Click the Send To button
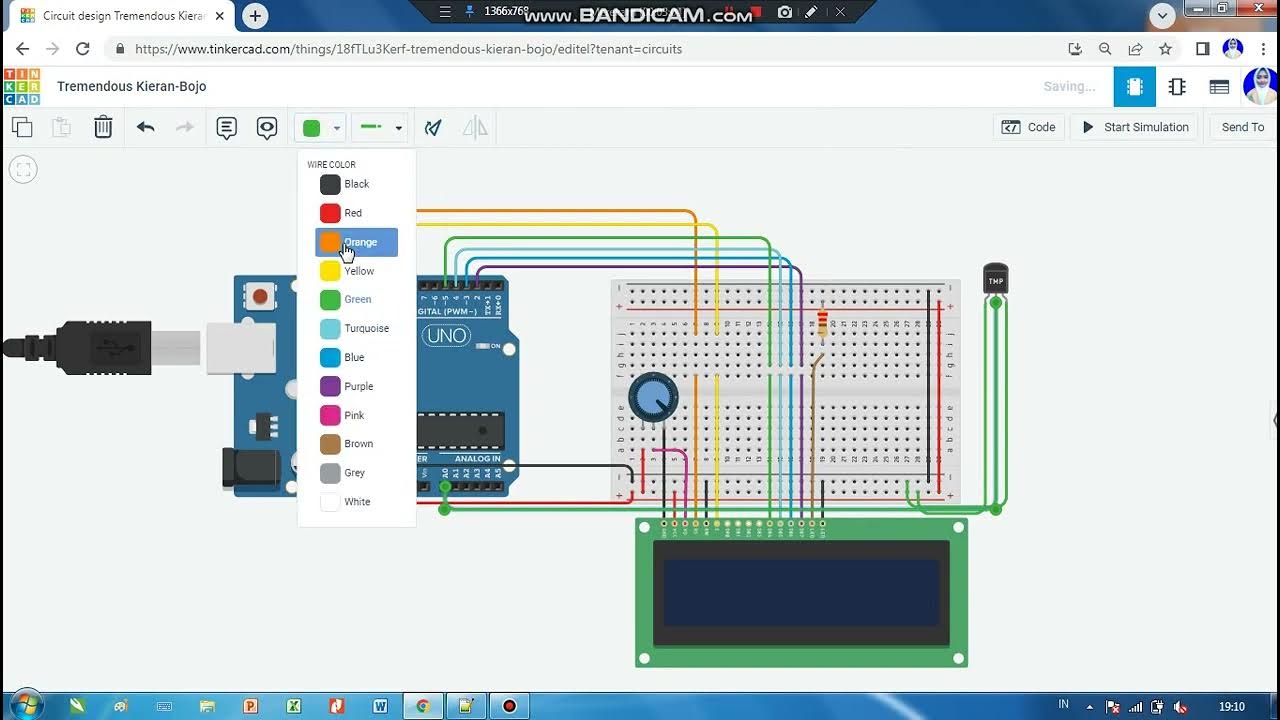The height and width of the screenshot is (720, 1280). [1243, 127]
